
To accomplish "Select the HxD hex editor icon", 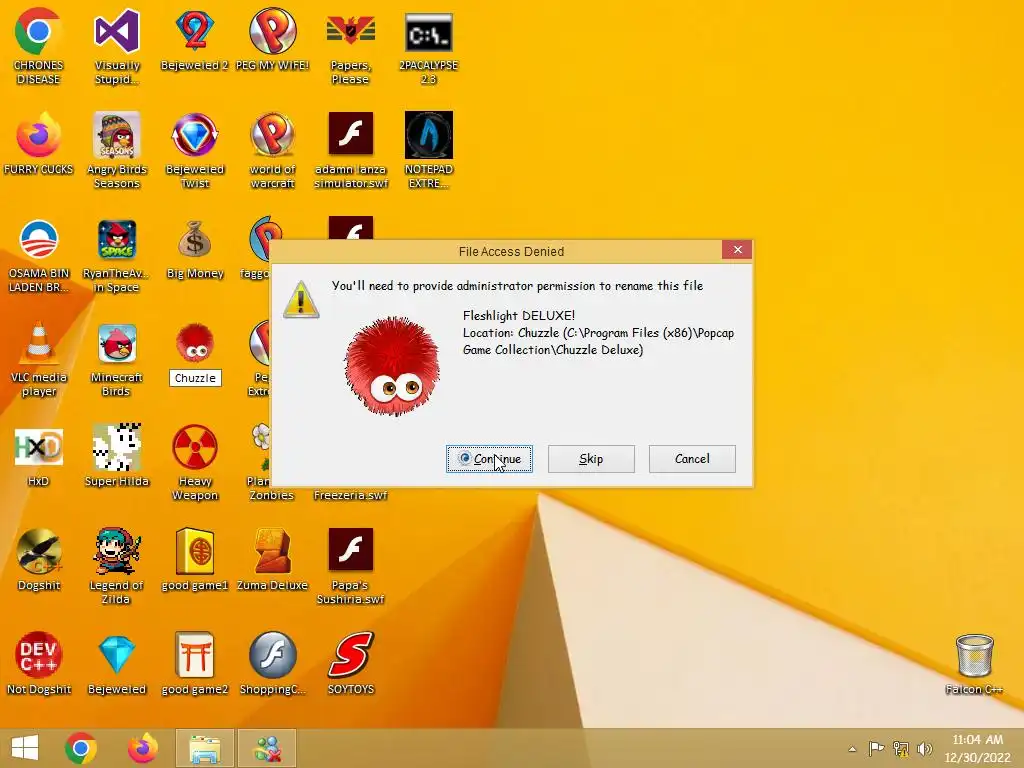I will [x=39, y=447].
